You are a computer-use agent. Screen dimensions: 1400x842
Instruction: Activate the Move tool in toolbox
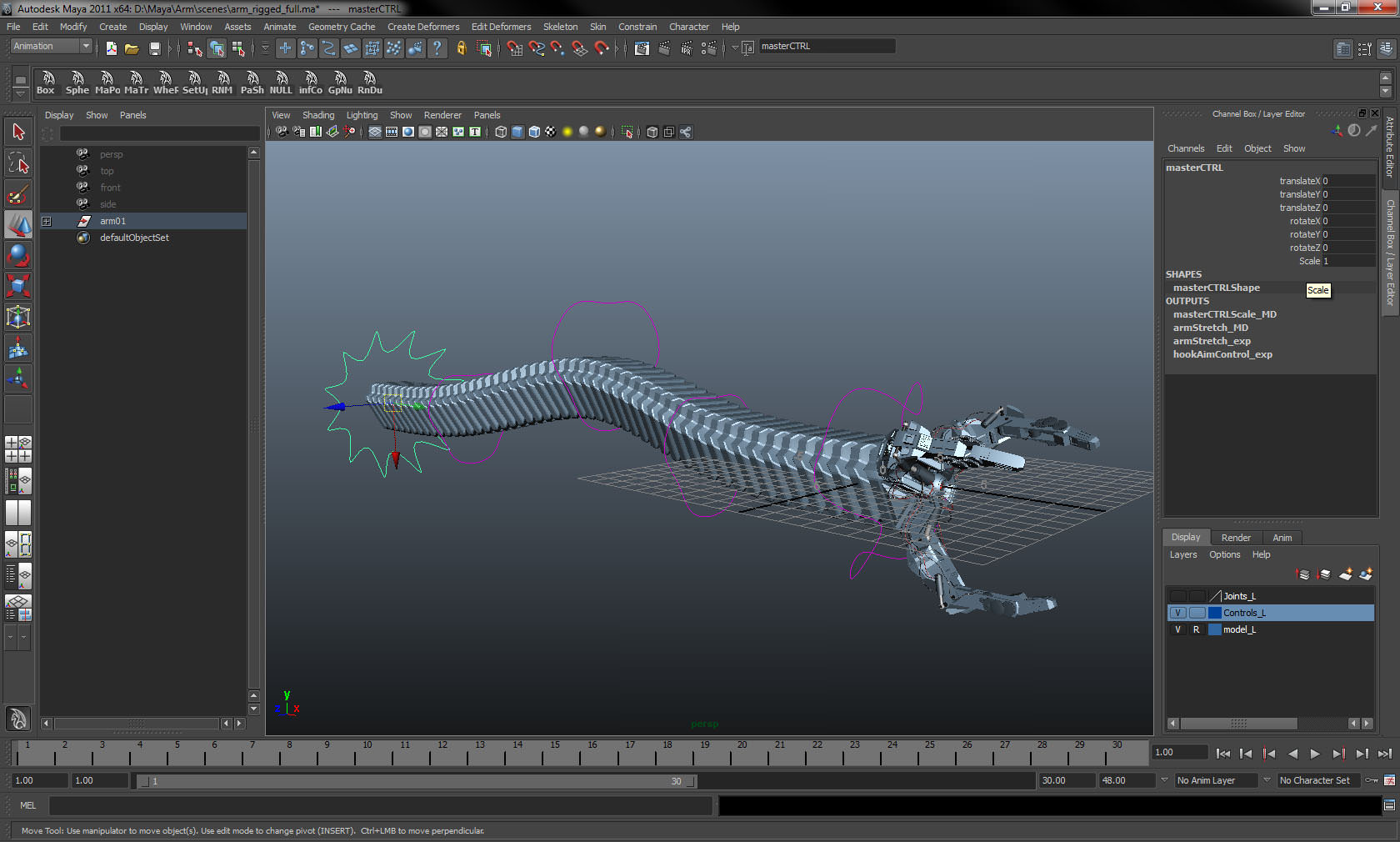pyautogui.click(x=18, y=225)
